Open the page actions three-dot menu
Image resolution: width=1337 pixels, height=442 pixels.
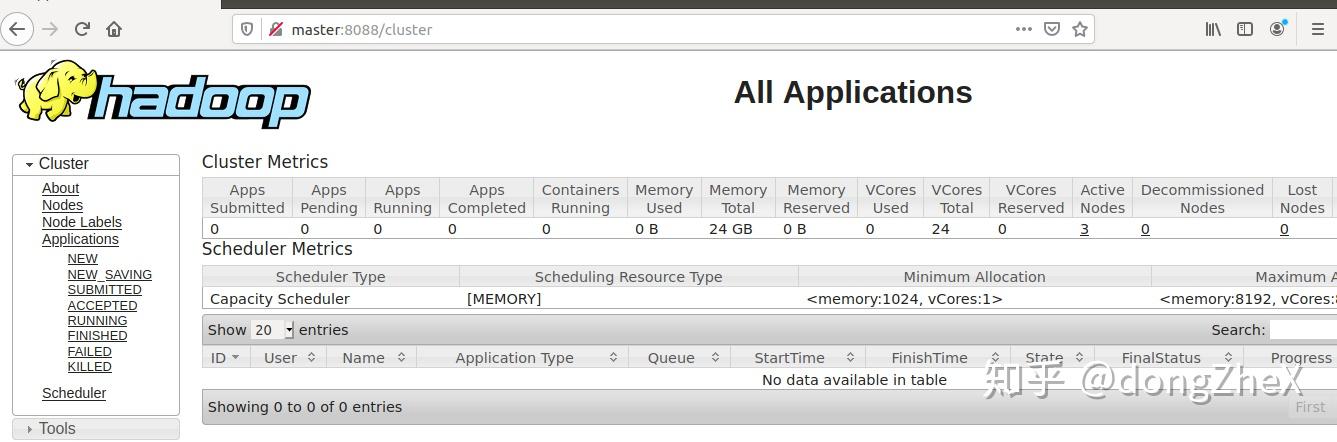pos(1023,29)
